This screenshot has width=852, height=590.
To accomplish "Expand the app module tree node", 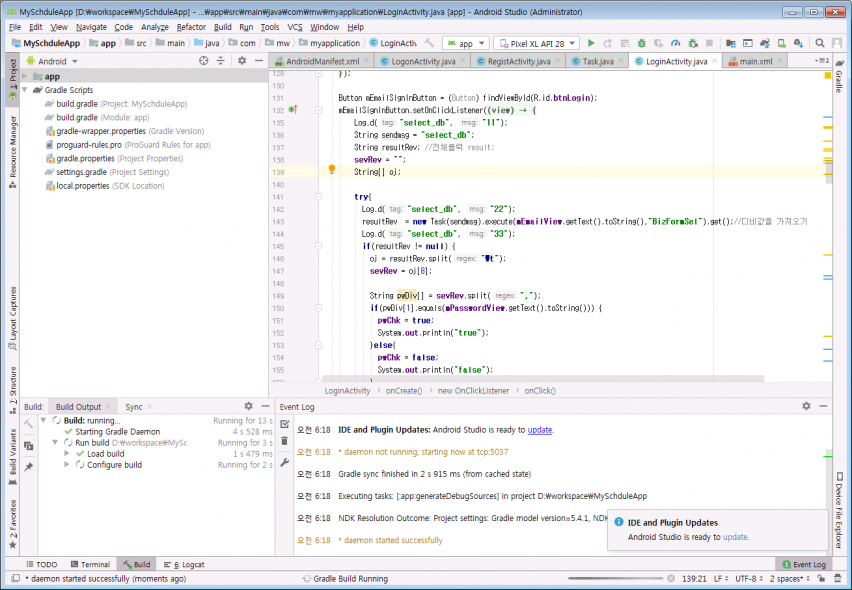I will pos(25,77).
